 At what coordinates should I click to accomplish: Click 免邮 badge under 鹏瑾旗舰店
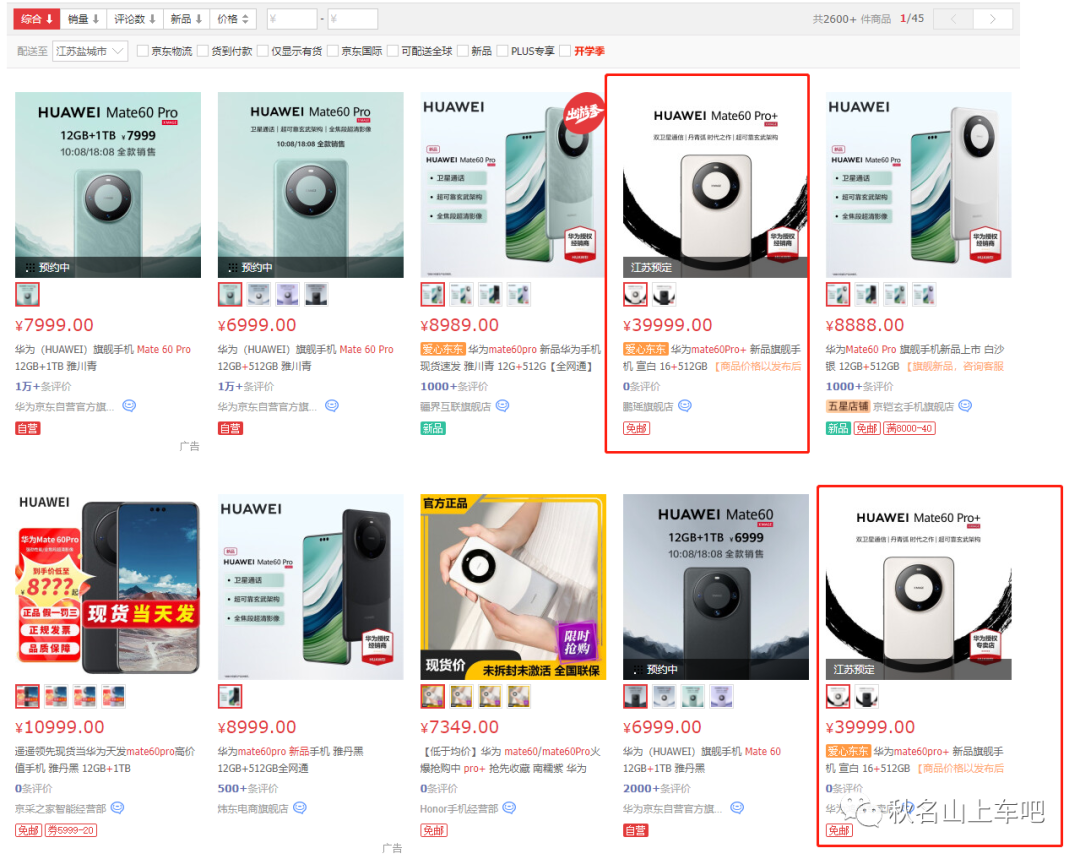636,428
